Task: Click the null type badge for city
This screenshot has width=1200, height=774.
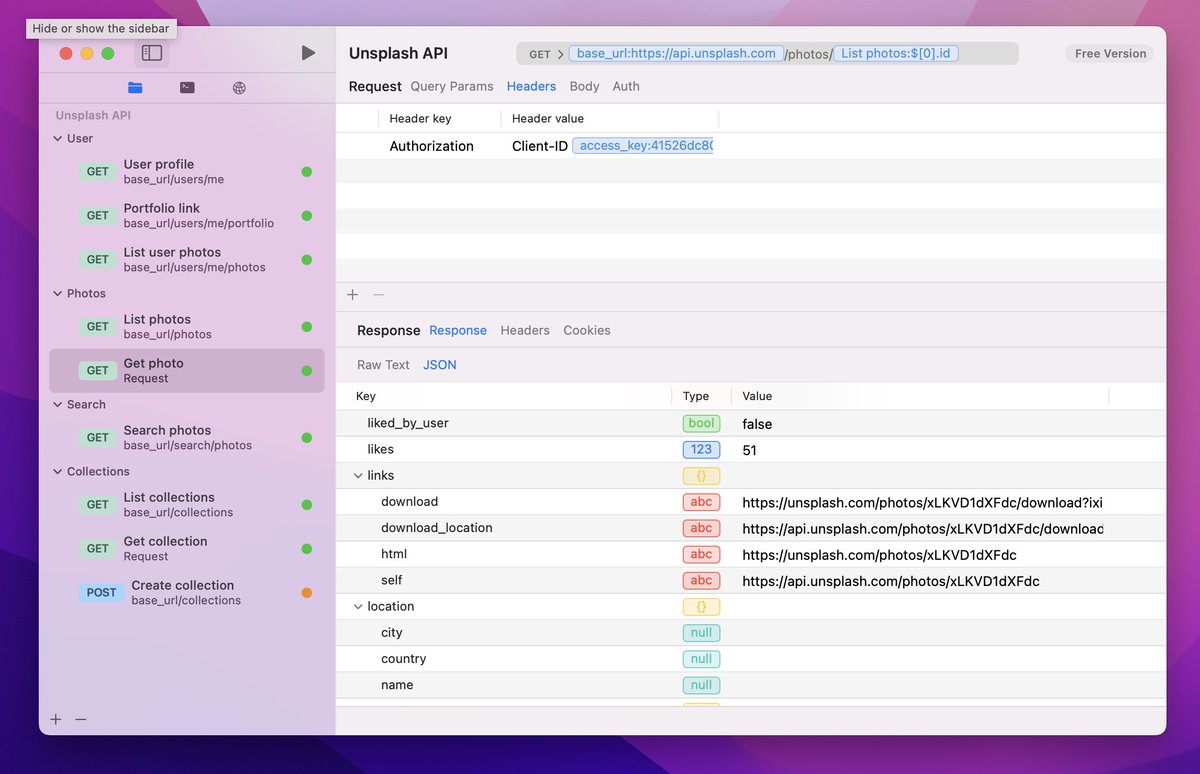Action: 701,633
